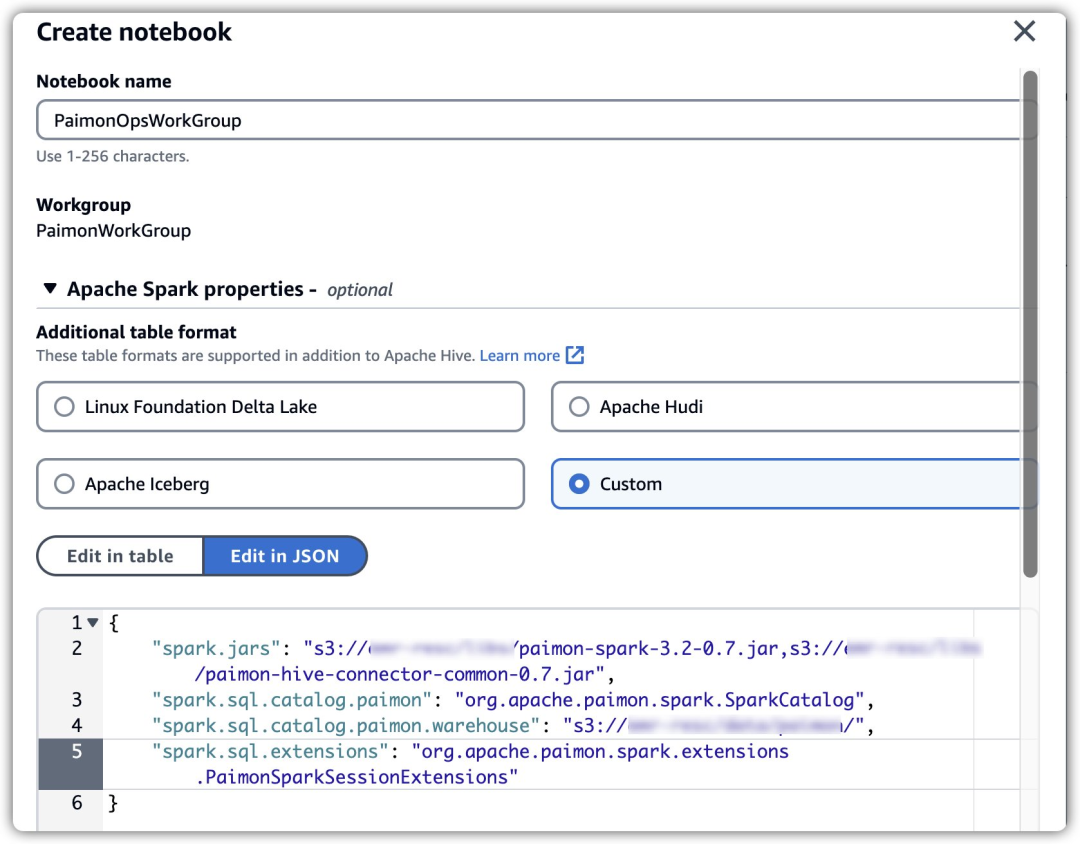Open the Learn more link
This screenshot has width=1080, height=844.
point(519,356)
